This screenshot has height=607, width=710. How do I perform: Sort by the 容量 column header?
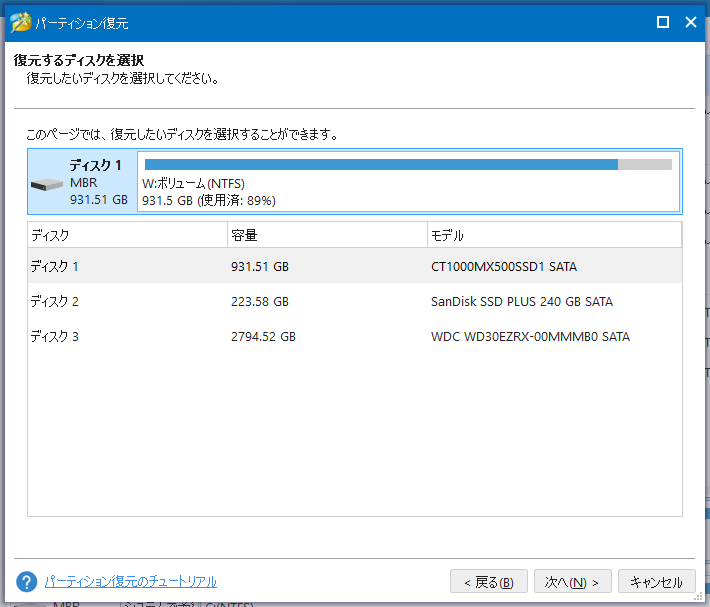[326, 235]
